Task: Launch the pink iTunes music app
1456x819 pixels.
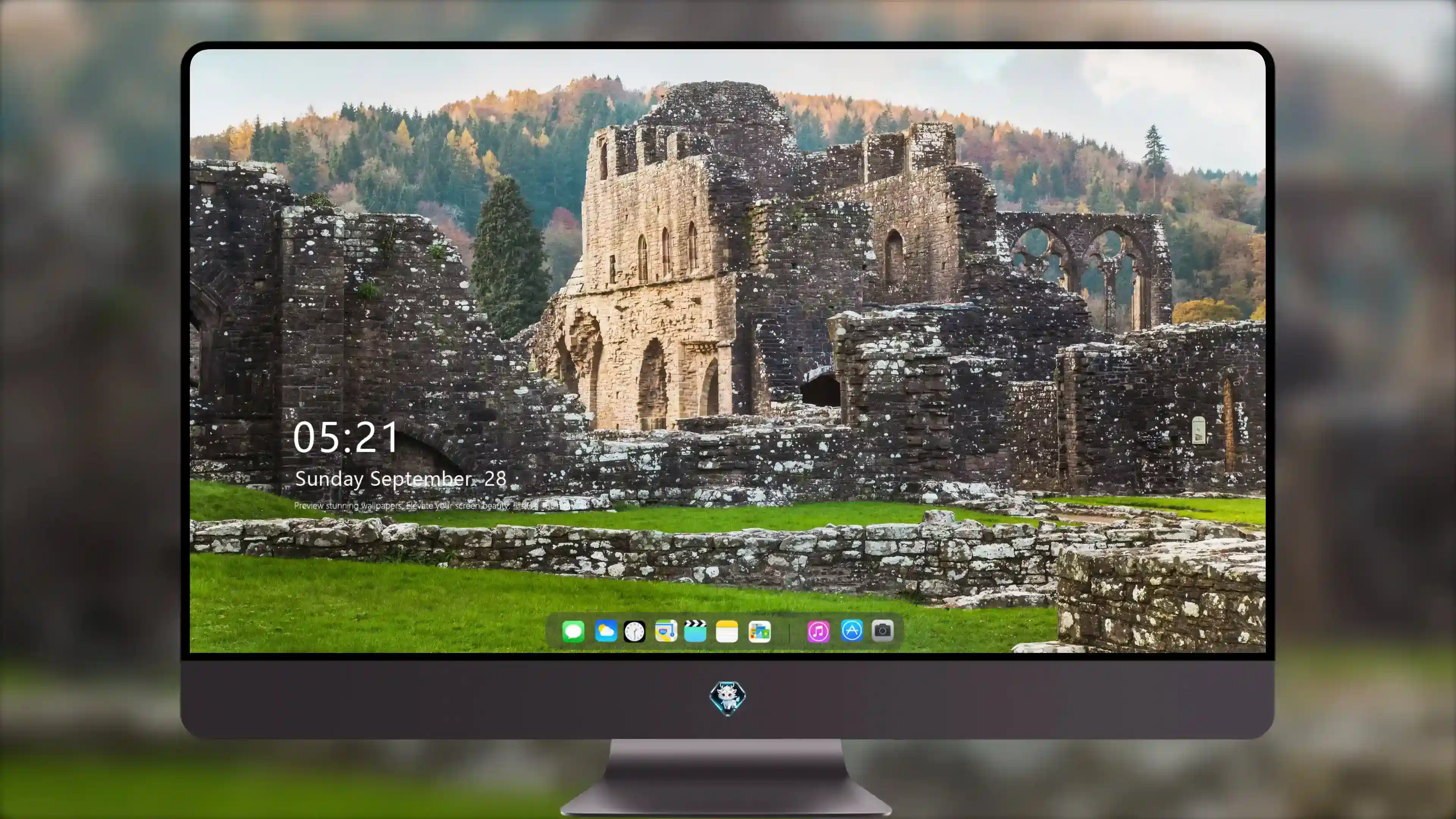Action: 819,631
